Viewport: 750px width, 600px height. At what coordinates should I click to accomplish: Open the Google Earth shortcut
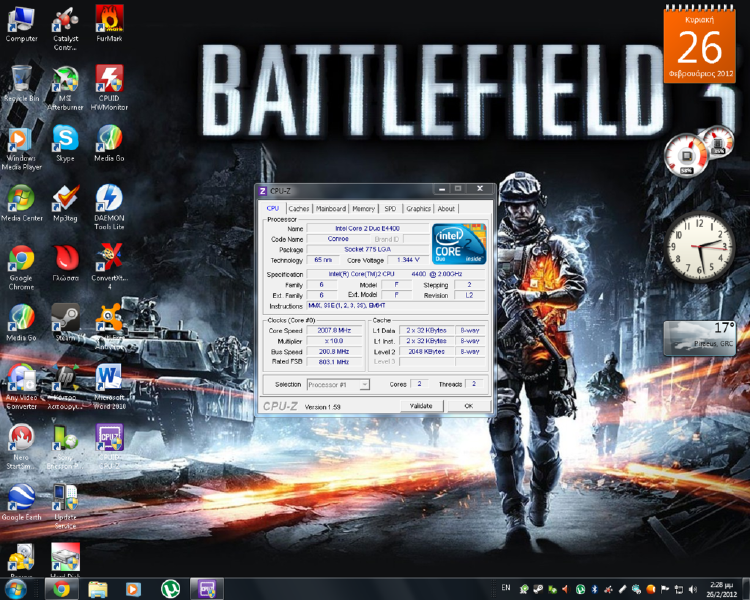click(x=21, y=502)
